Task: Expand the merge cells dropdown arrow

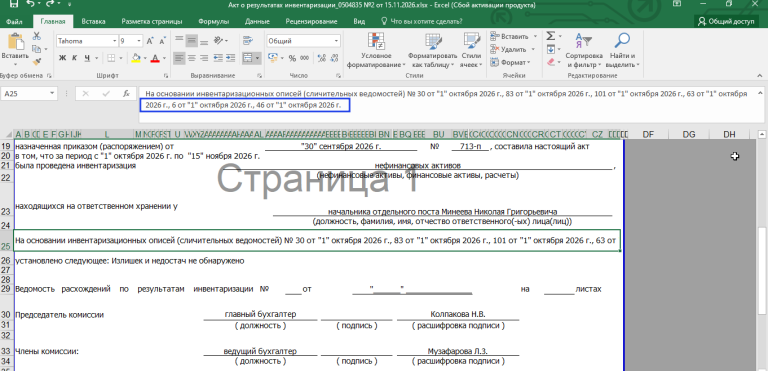Action: [x=258, y=58]
